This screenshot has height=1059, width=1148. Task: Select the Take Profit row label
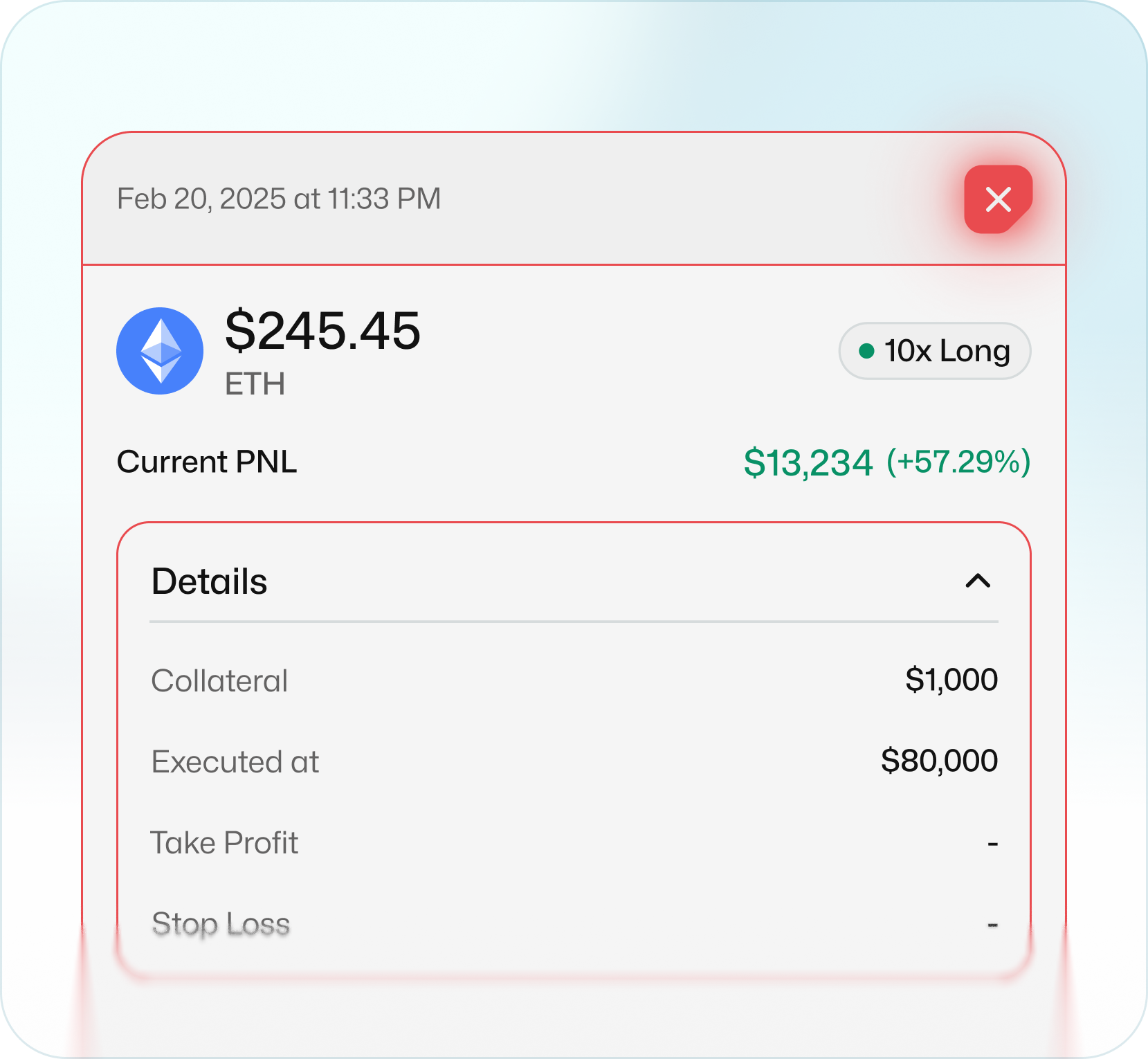(x=225, y=843)
